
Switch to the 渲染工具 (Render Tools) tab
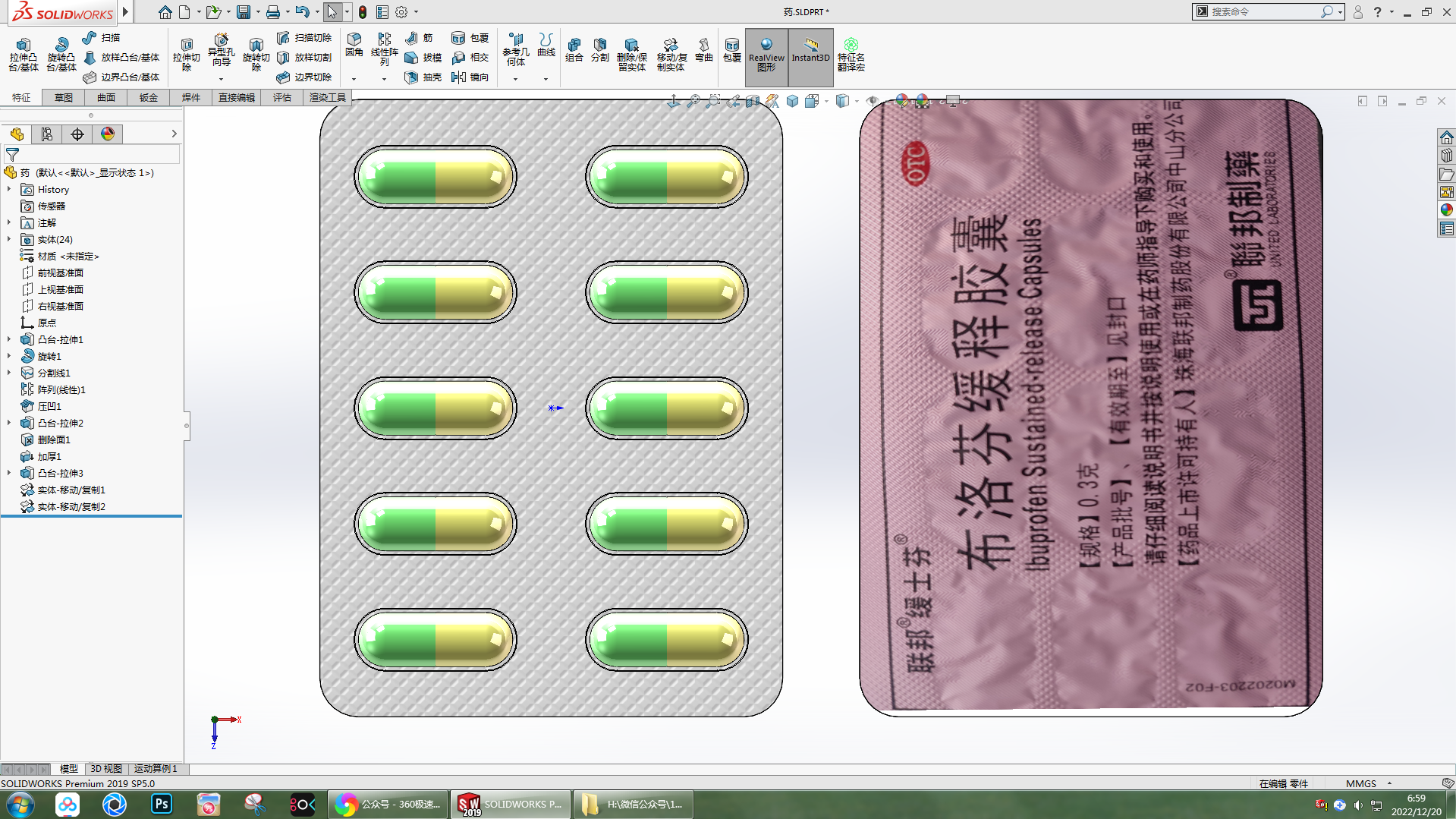[x=328, y=97]
